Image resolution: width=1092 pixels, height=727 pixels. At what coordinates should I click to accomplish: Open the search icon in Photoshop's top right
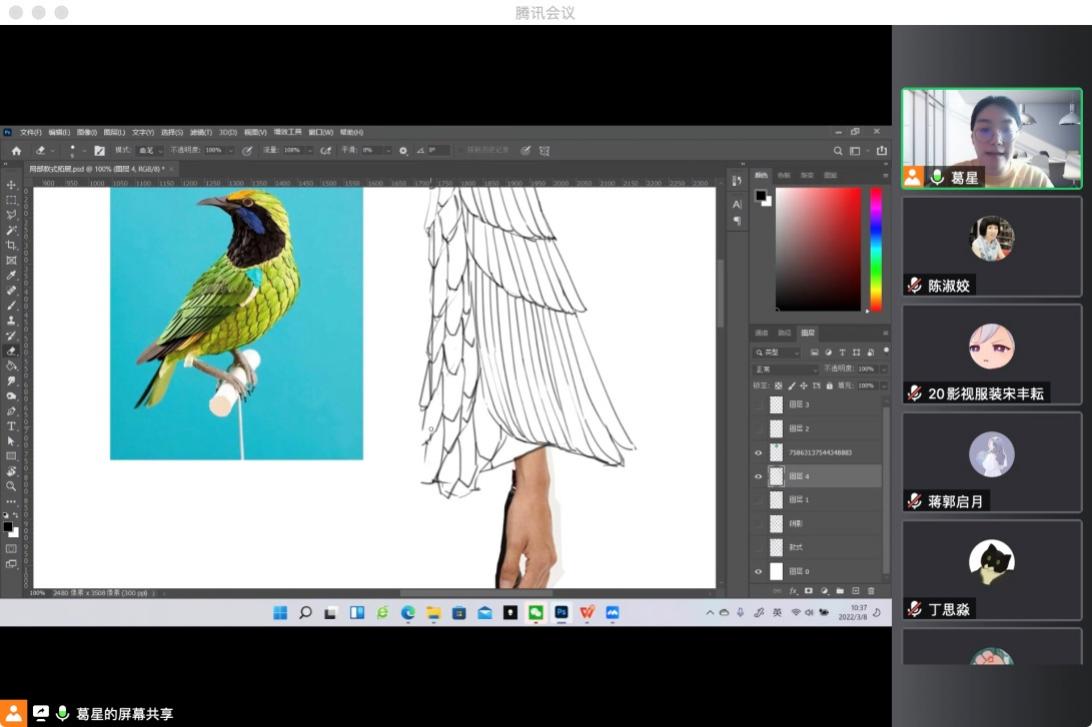pyautogui.click(x=838, y=151)
